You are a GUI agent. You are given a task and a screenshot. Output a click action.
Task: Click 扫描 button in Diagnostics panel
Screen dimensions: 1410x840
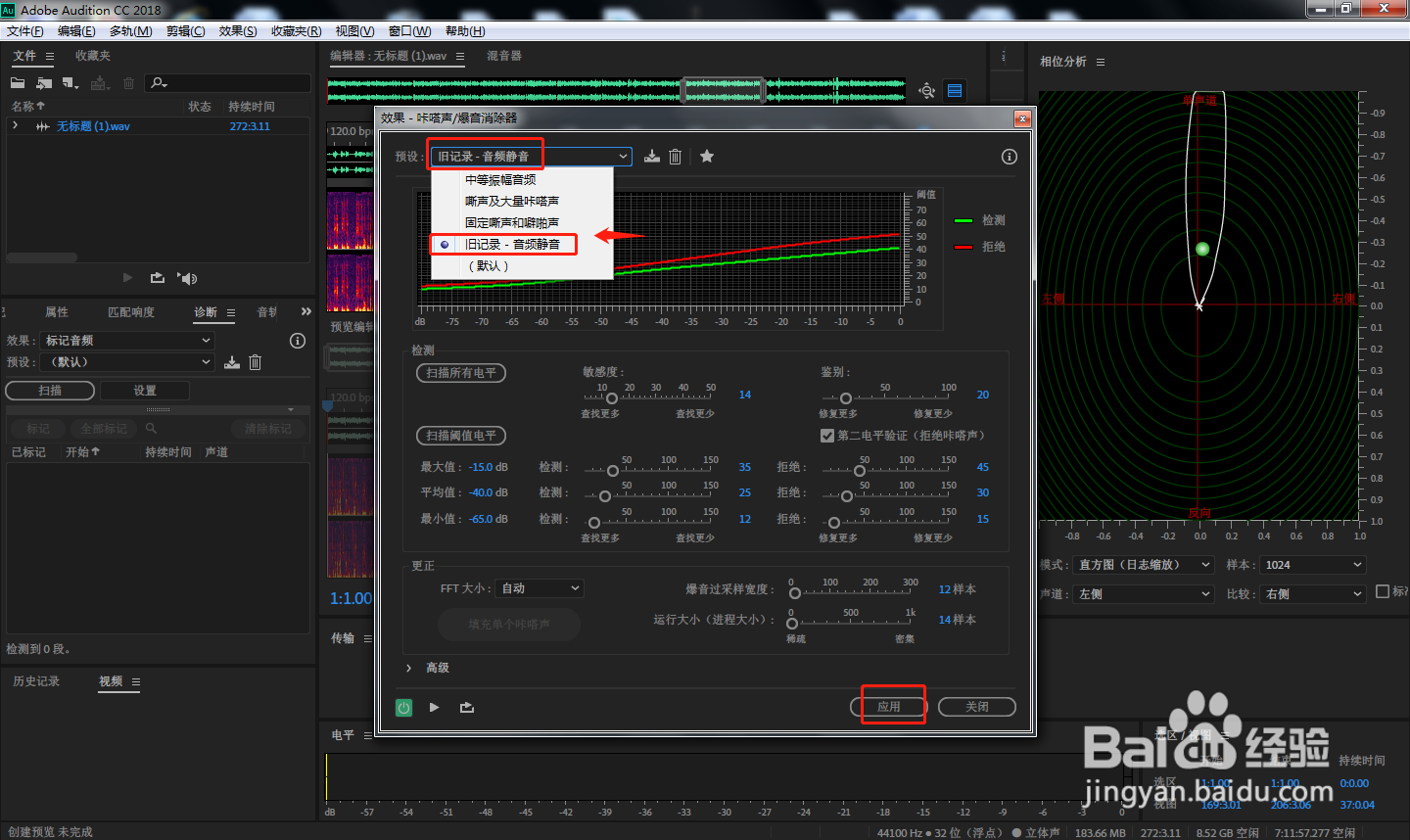pyautogui.click(x=50, y=391)
